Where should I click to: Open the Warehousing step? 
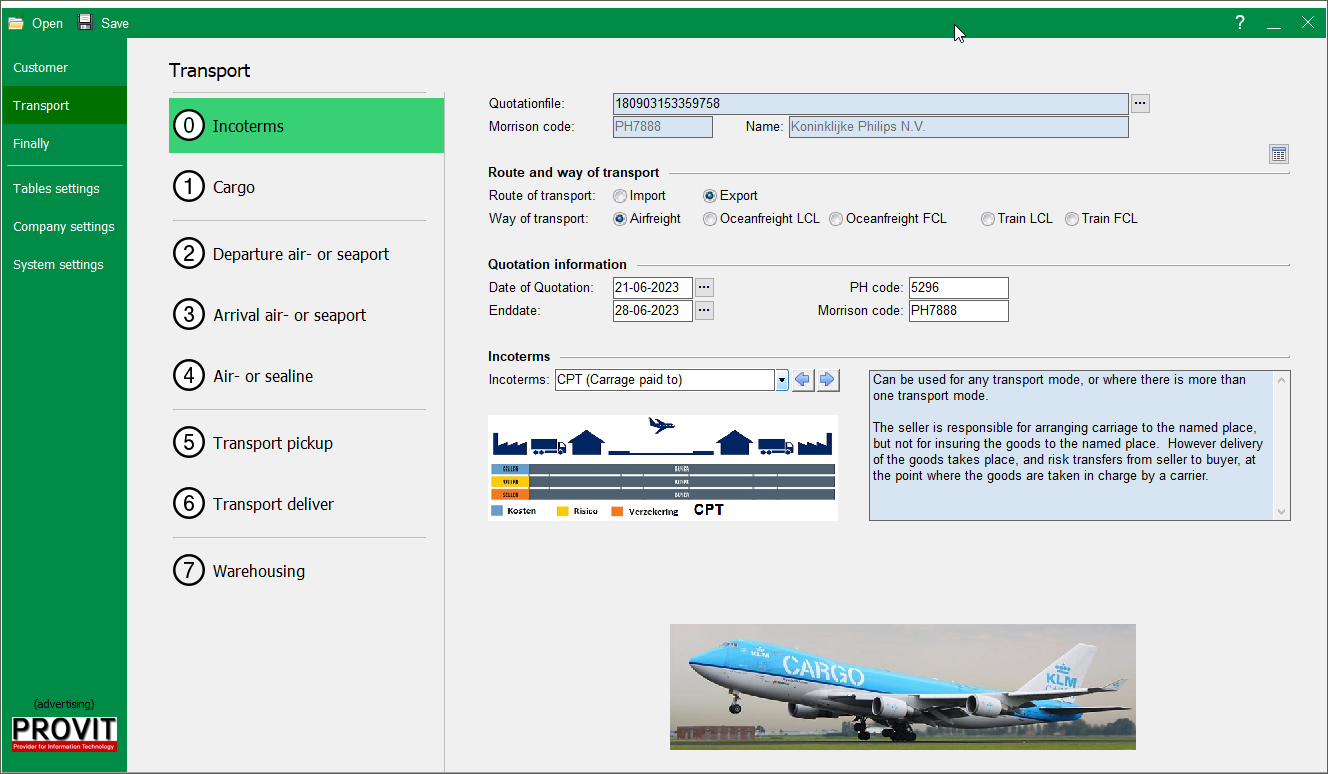coord(259,571)
